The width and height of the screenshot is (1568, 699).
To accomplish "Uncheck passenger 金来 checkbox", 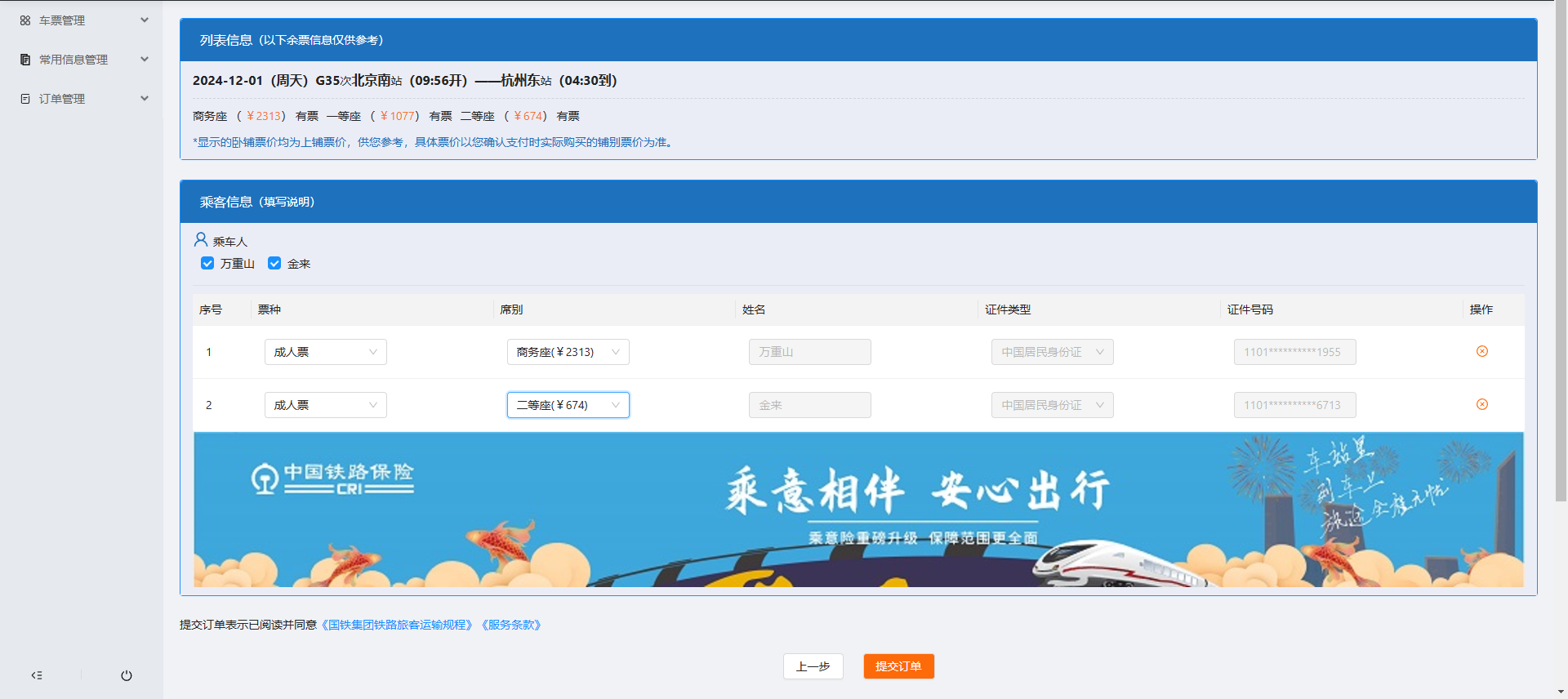I will pyautogui.click(x=274, y=263).
